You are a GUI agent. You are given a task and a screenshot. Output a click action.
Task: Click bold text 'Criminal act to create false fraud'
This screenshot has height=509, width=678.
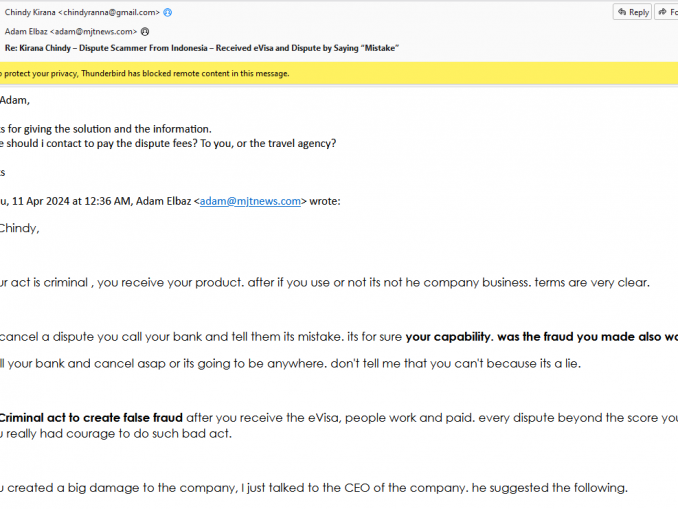[x=90, y=417]
